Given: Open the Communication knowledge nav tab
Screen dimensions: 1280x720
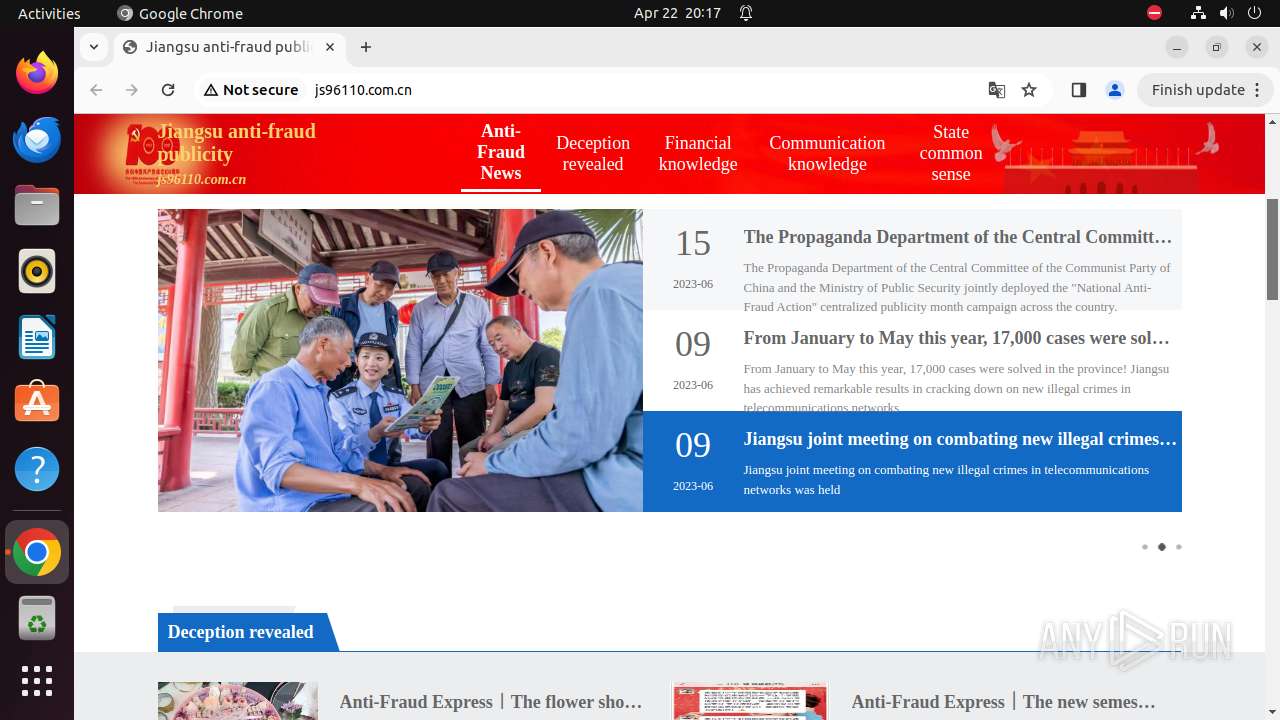Looking at the screenshot, I should [827, 153].
